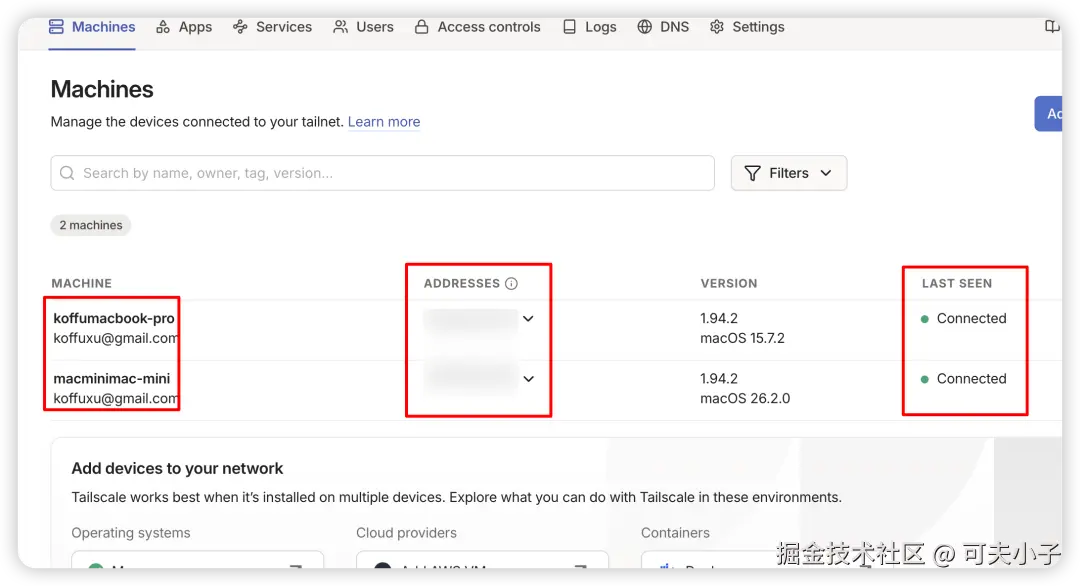The width and height of the screenshot is (1080, 586).
Task: Click the Settings gear icon
Action: (x=717, y=27)
